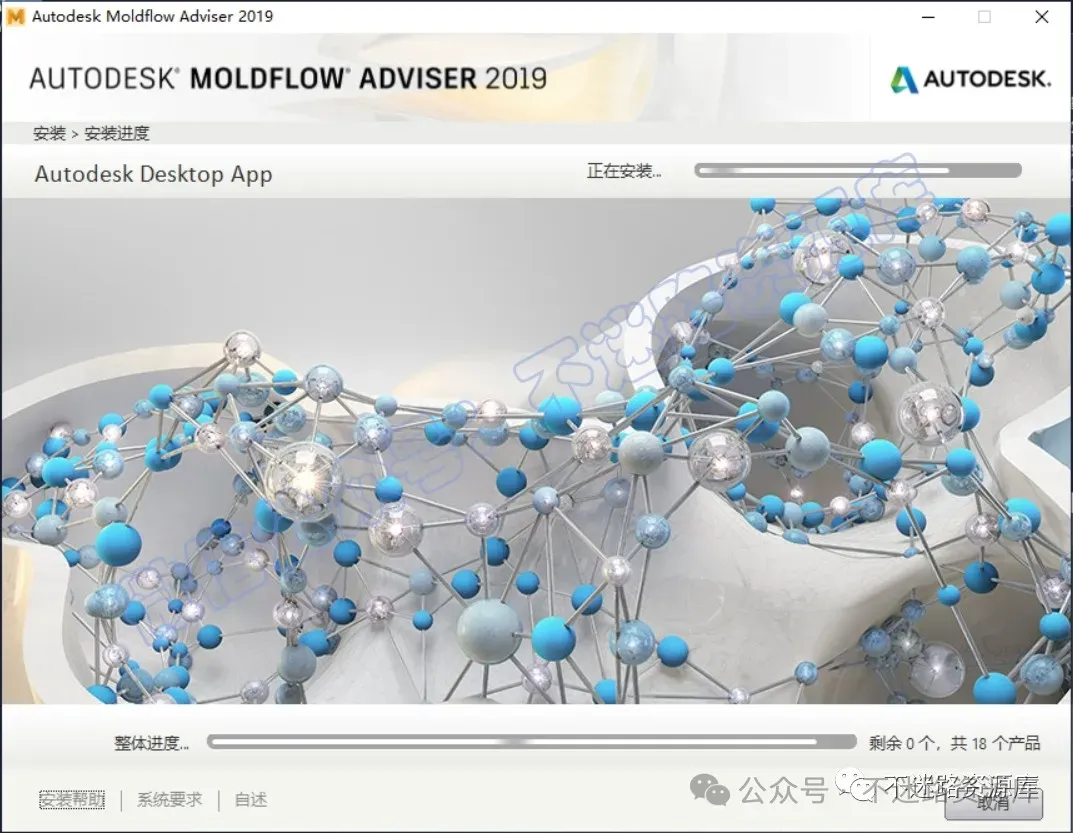Open the 自述 link
This screenshot has width=1073, height=833.
[250, 799]
